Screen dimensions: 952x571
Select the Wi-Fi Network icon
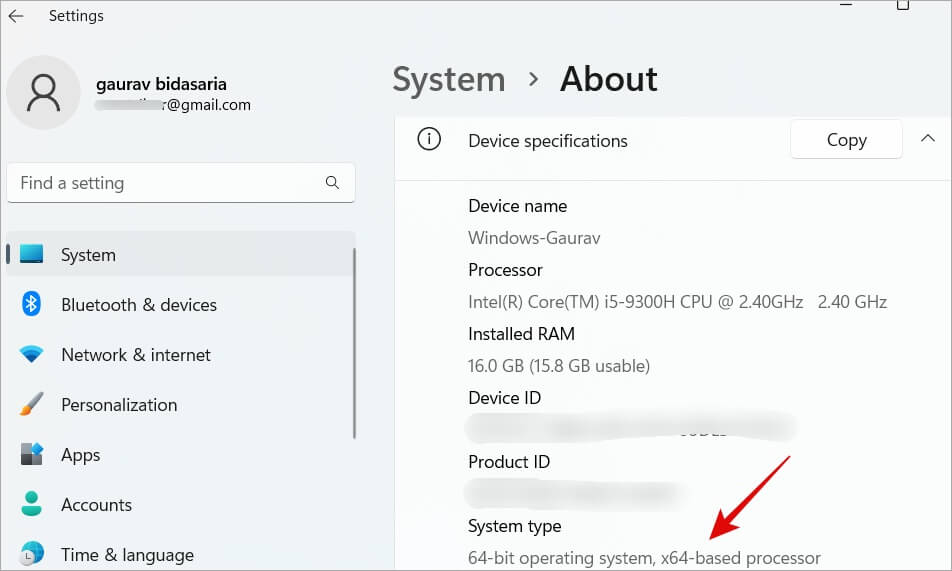31,354
